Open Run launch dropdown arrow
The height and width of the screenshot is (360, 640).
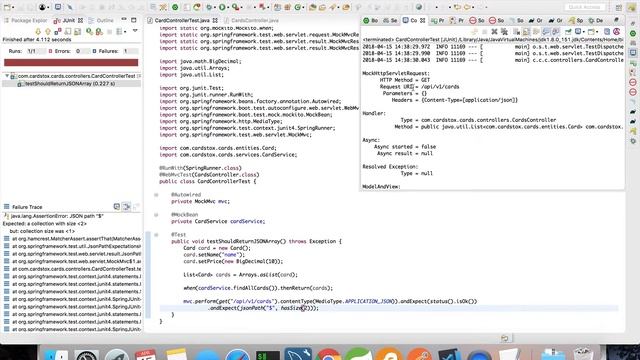click(228, 7)
